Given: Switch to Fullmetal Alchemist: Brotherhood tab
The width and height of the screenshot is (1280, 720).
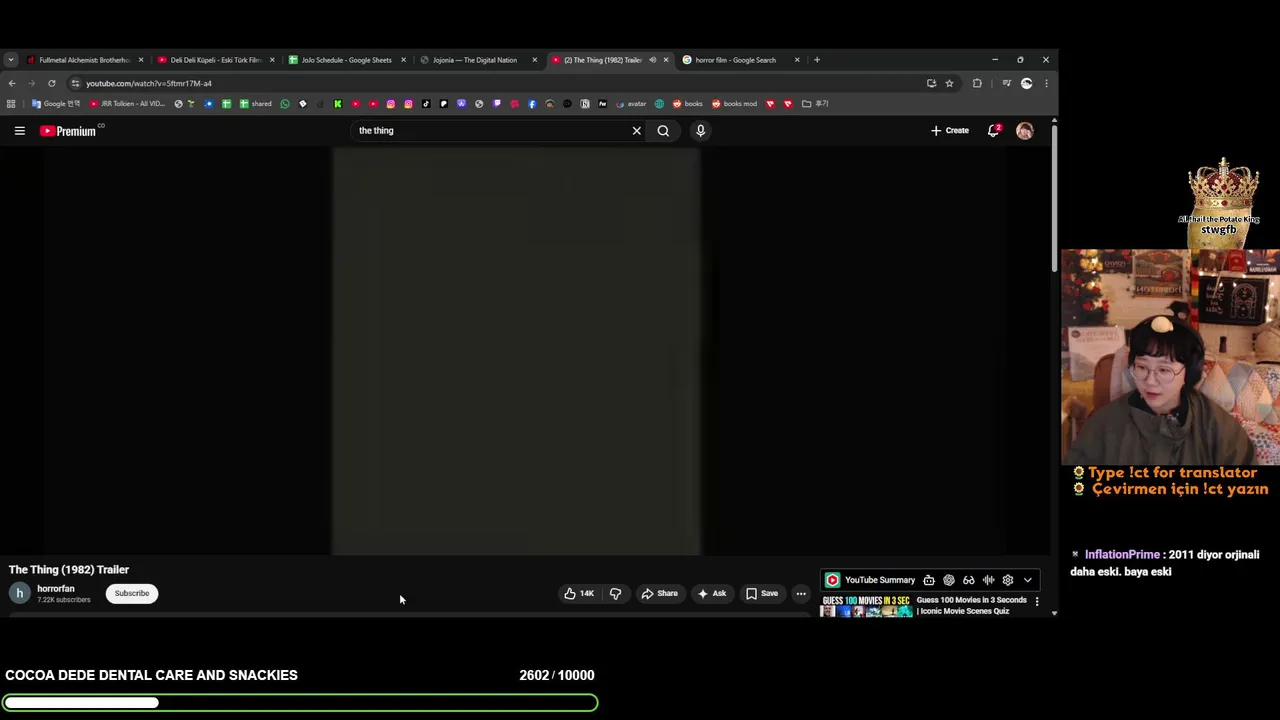Looking at the screenshot, I should click(84, 60).
